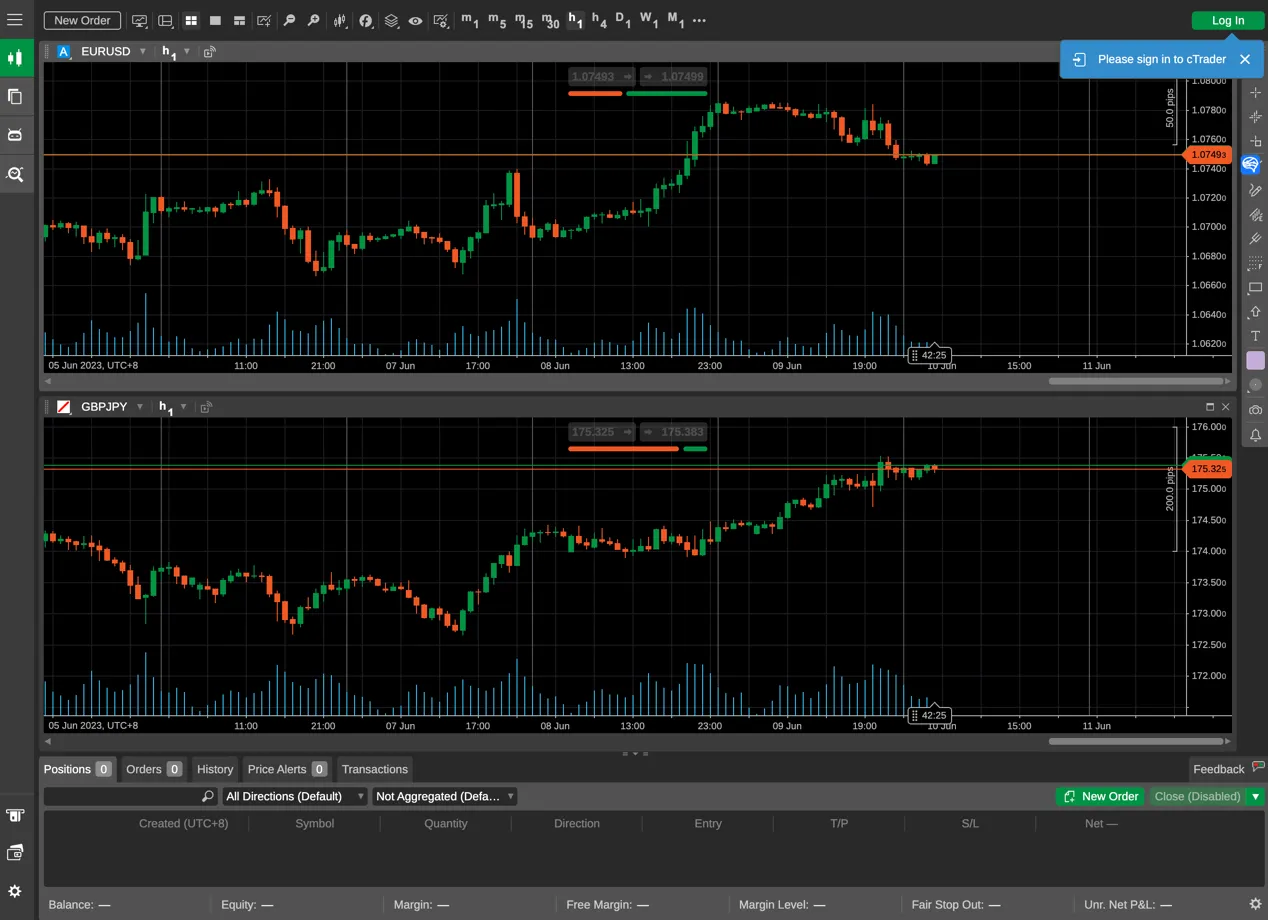The width and height of the screenshot is (1268, 920).
Task: Switch to multi-chart grid layout
Action: coord(190,20)
